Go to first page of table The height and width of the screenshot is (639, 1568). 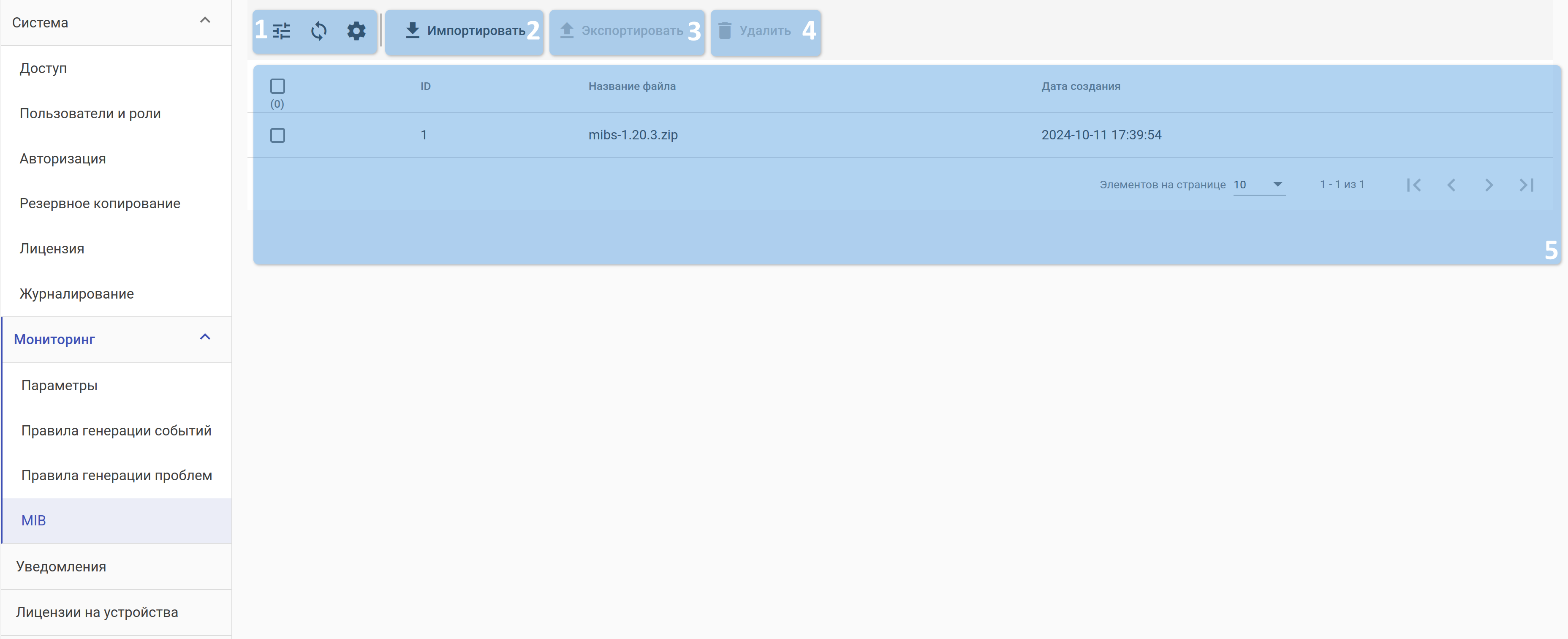click(1413, 185)
